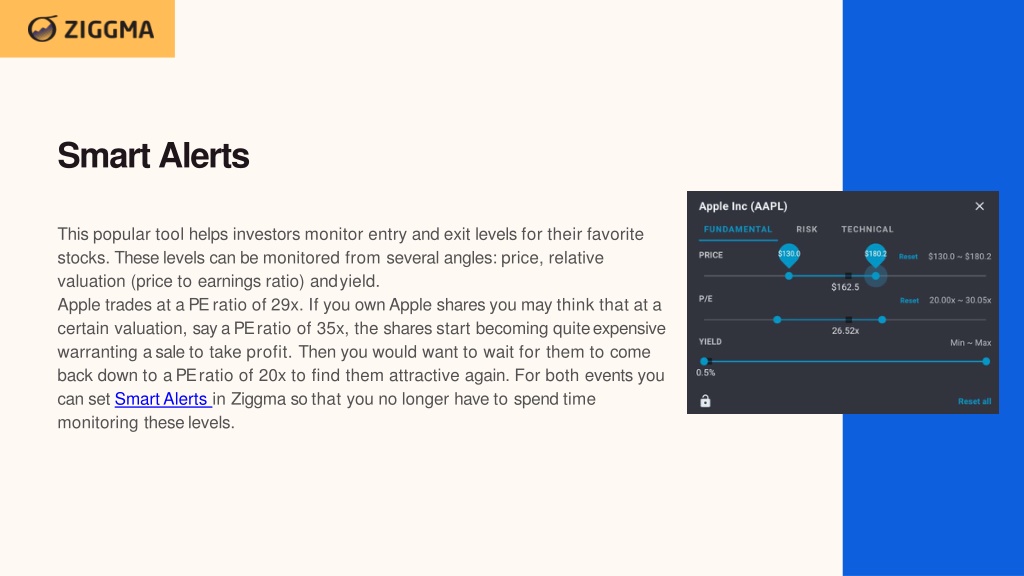Click Reset all in the panel

pos(974,401)
